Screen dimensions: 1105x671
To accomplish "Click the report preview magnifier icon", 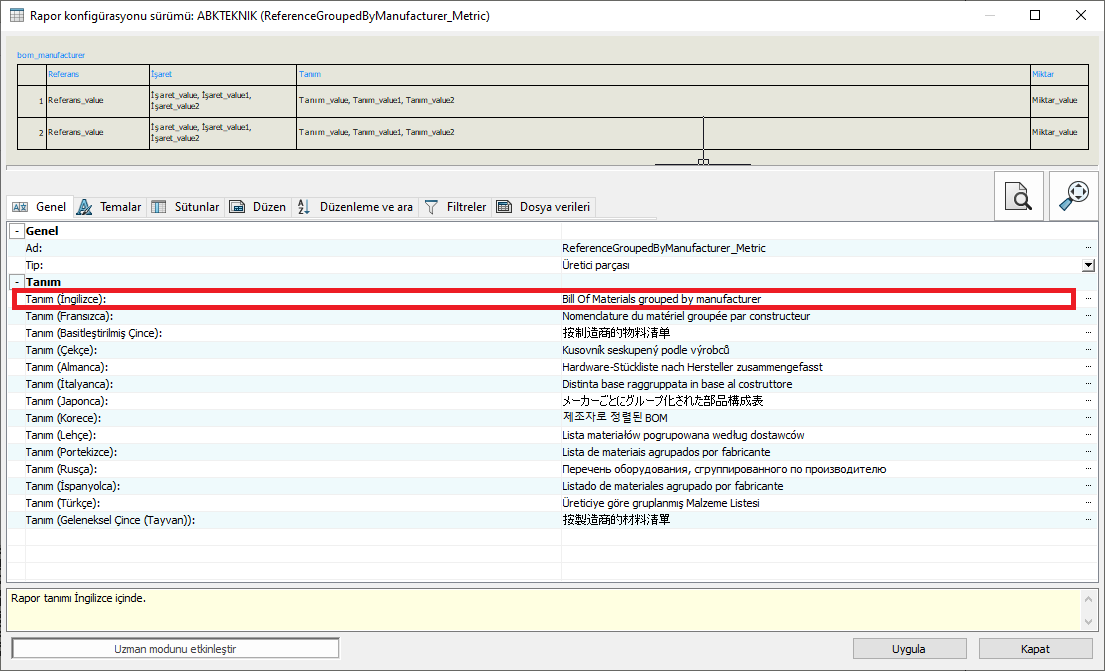I will pos(1018,196).
